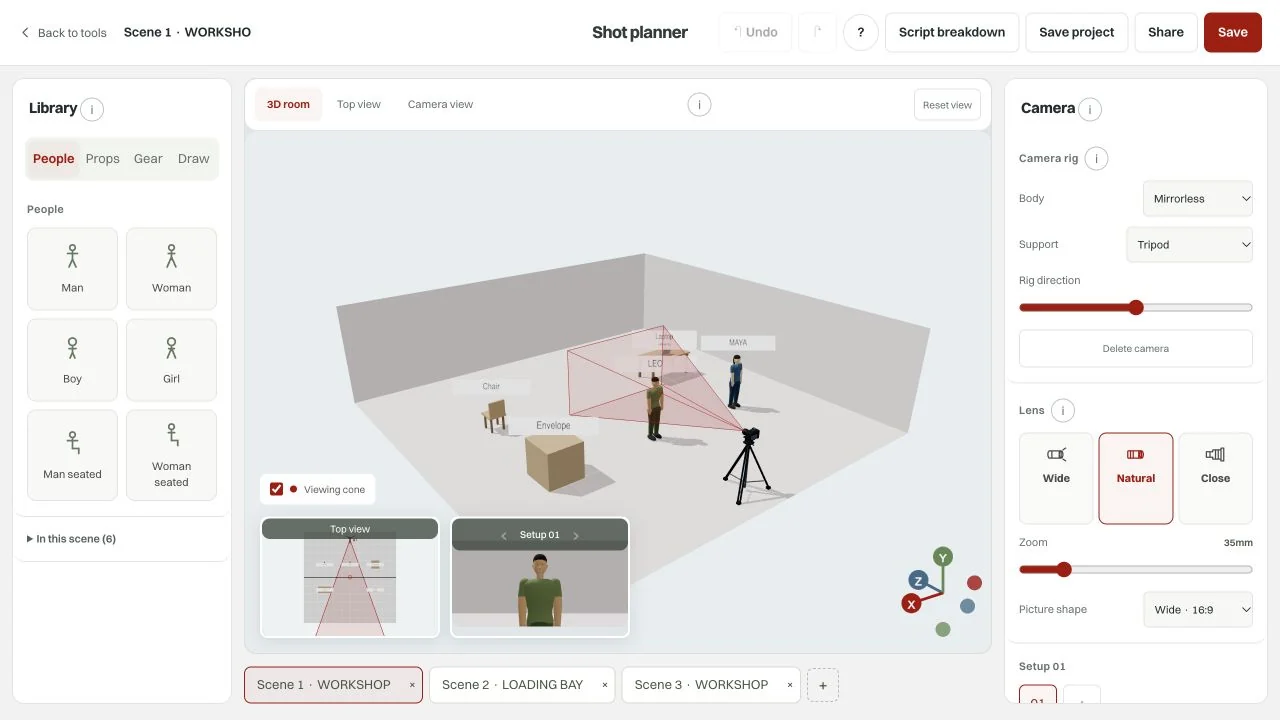Open the Body Mirrorless dropdown

click(x=1198, y=198)
